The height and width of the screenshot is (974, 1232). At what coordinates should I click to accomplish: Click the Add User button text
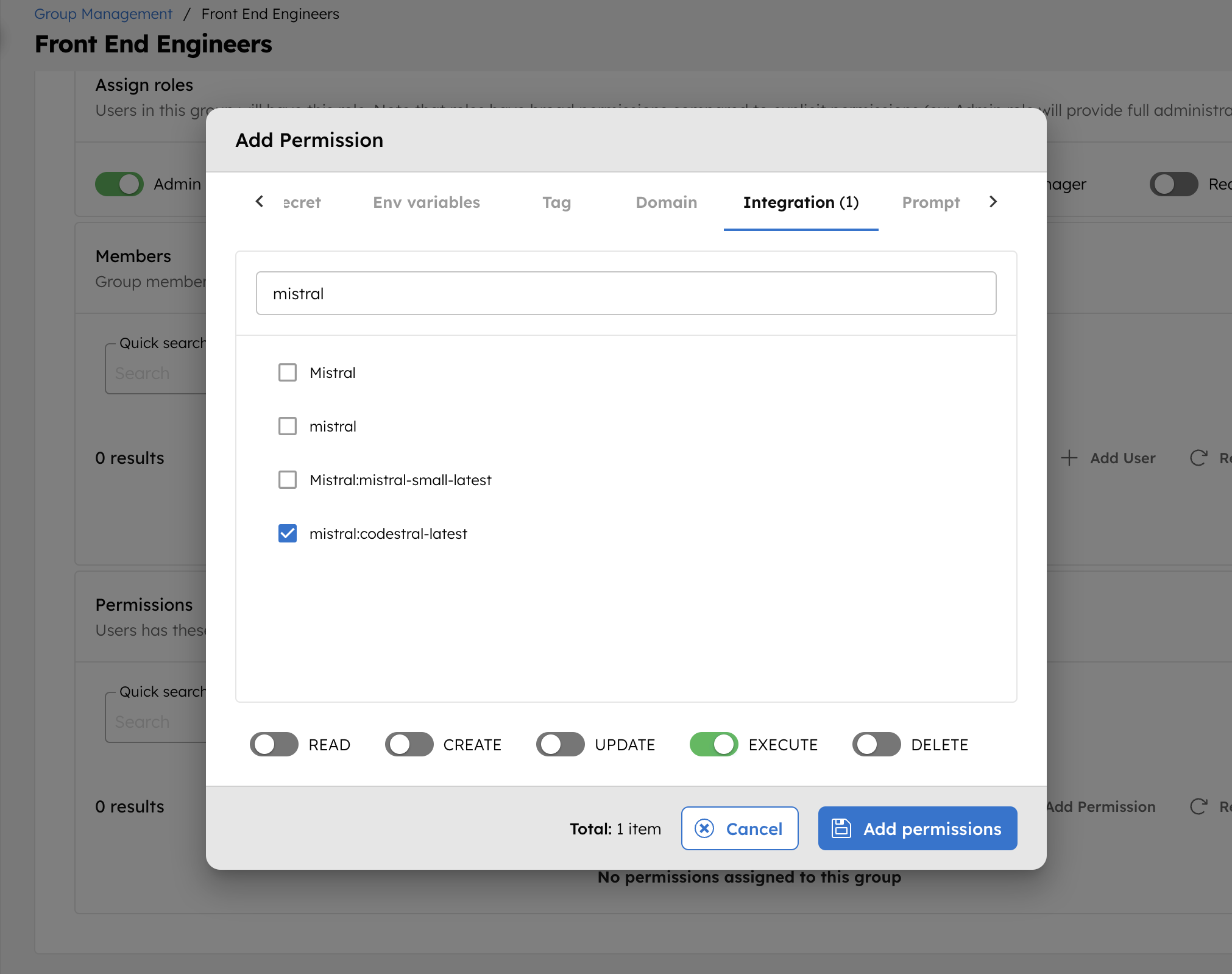(x=1123, y=458)
